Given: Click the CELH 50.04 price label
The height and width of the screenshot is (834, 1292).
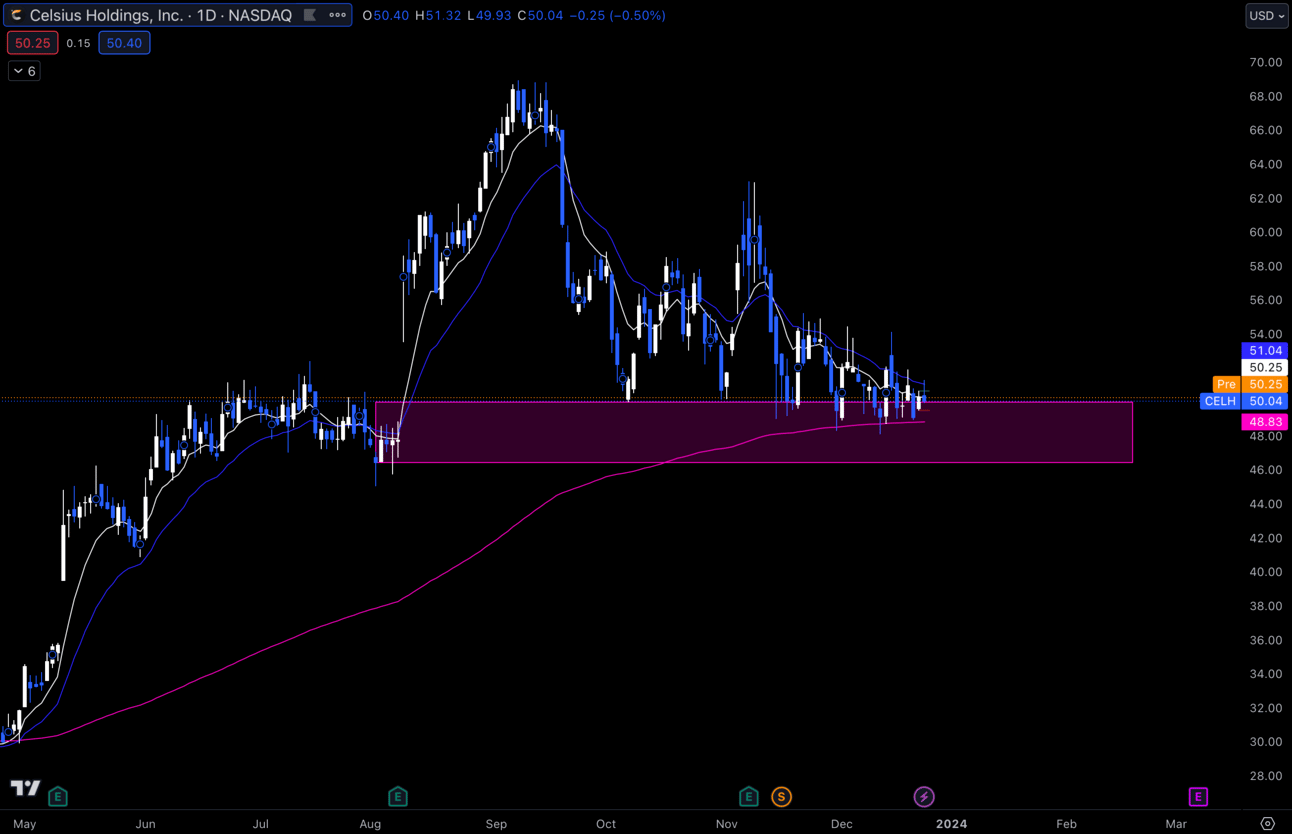Looking at the screenshot, I should coord(1244,401).
